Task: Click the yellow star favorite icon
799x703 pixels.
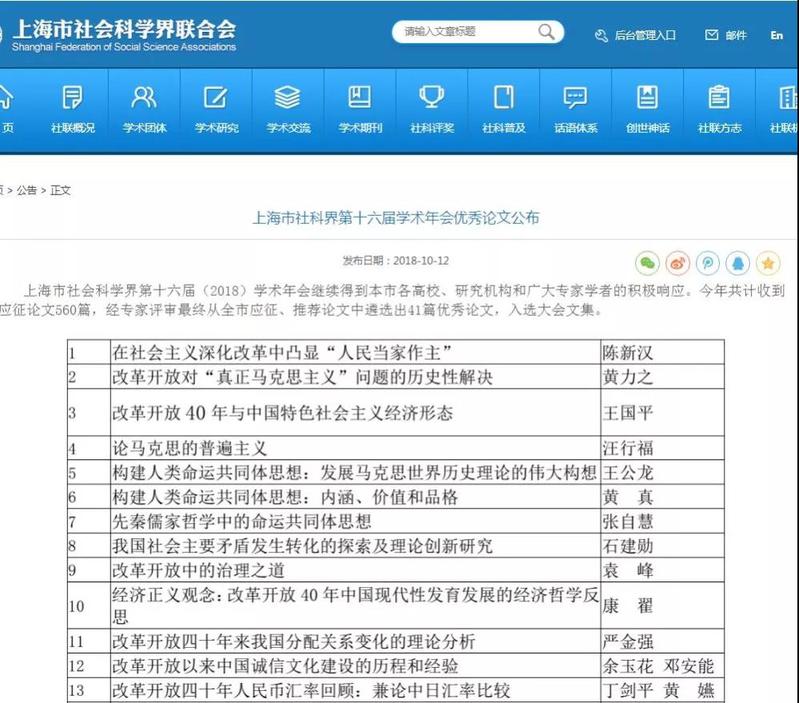Action: coord(768,262)
